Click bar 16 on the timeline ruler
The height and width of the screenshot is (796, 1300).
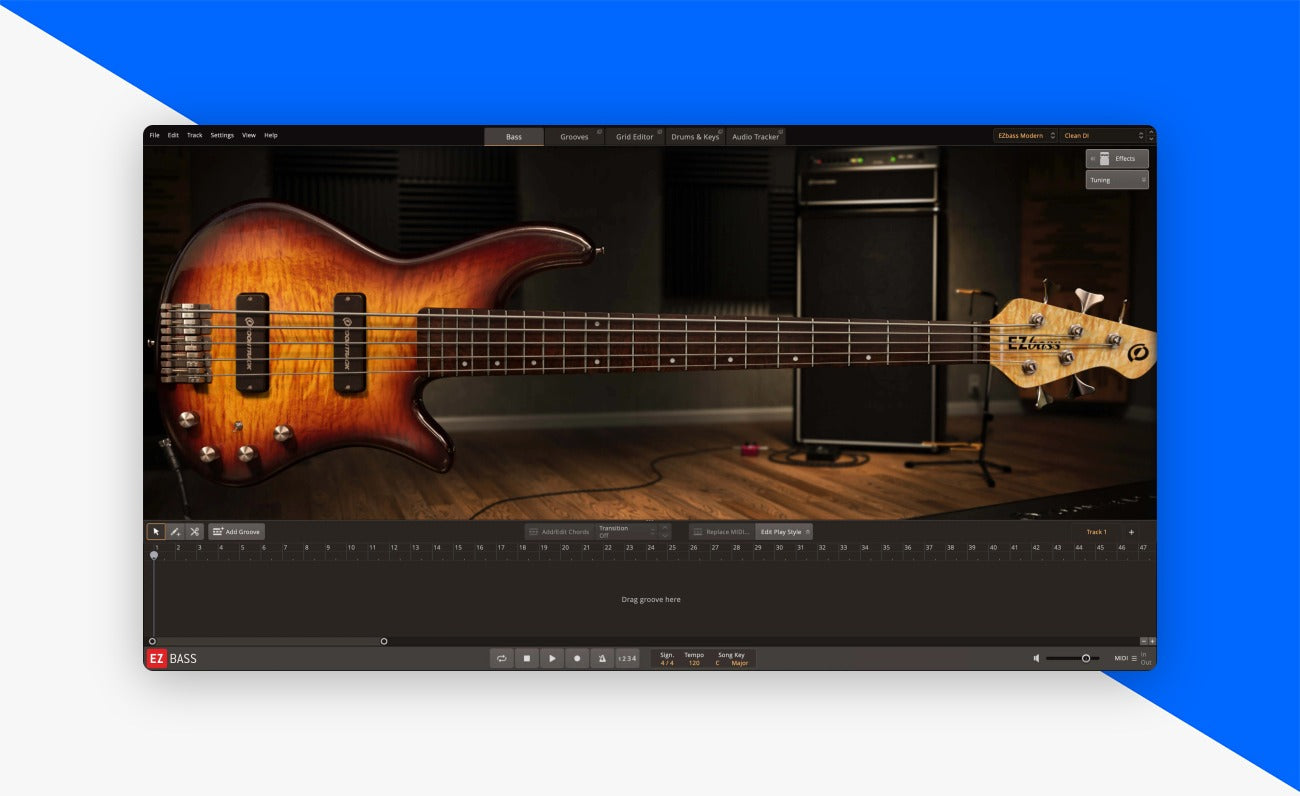[479, 548]
